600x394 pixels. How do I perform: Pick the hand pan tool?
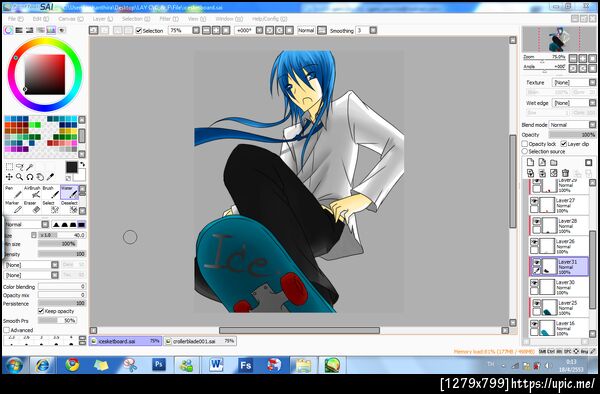point(40,177)
